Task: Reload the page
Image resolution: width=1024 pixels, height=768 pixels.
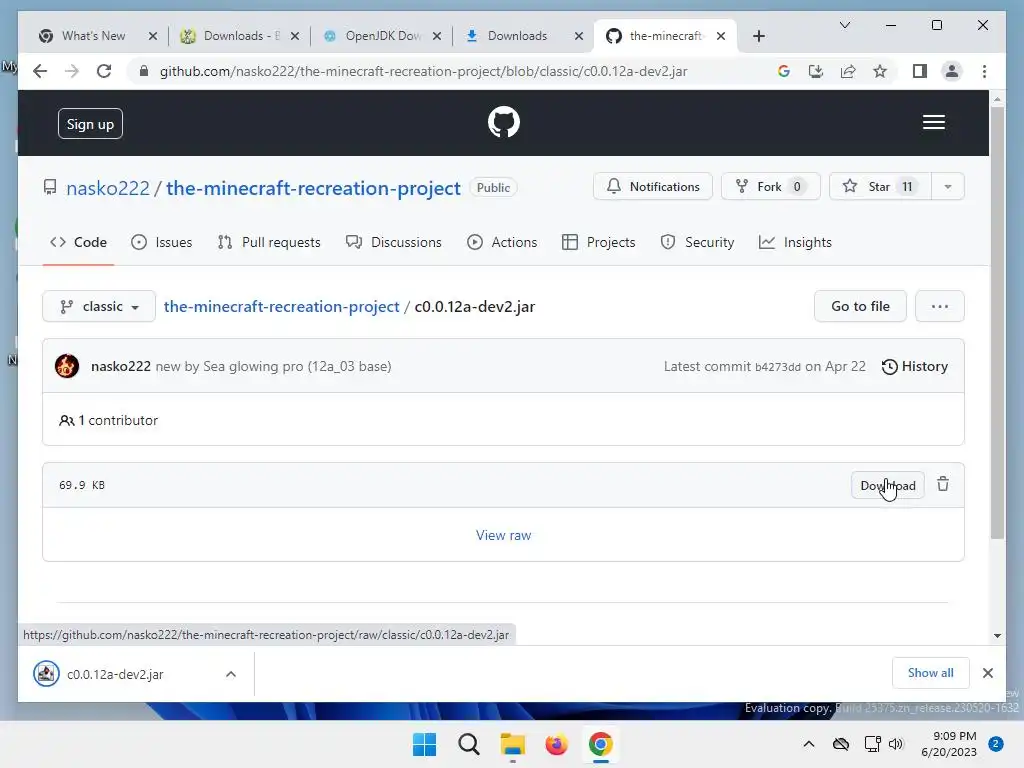Action: (104, 71)
